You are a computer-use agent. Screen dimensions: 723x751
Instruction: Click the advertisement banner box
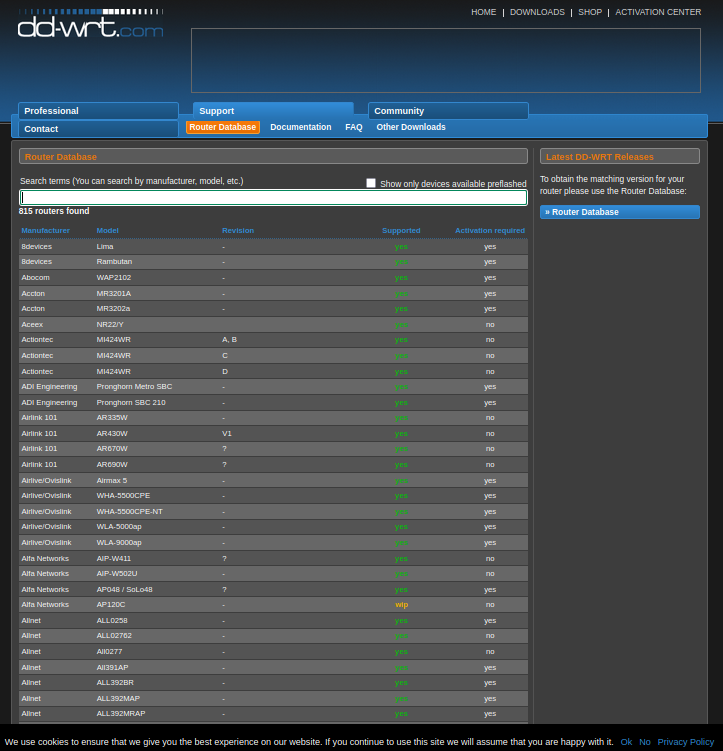click(446, 60)
